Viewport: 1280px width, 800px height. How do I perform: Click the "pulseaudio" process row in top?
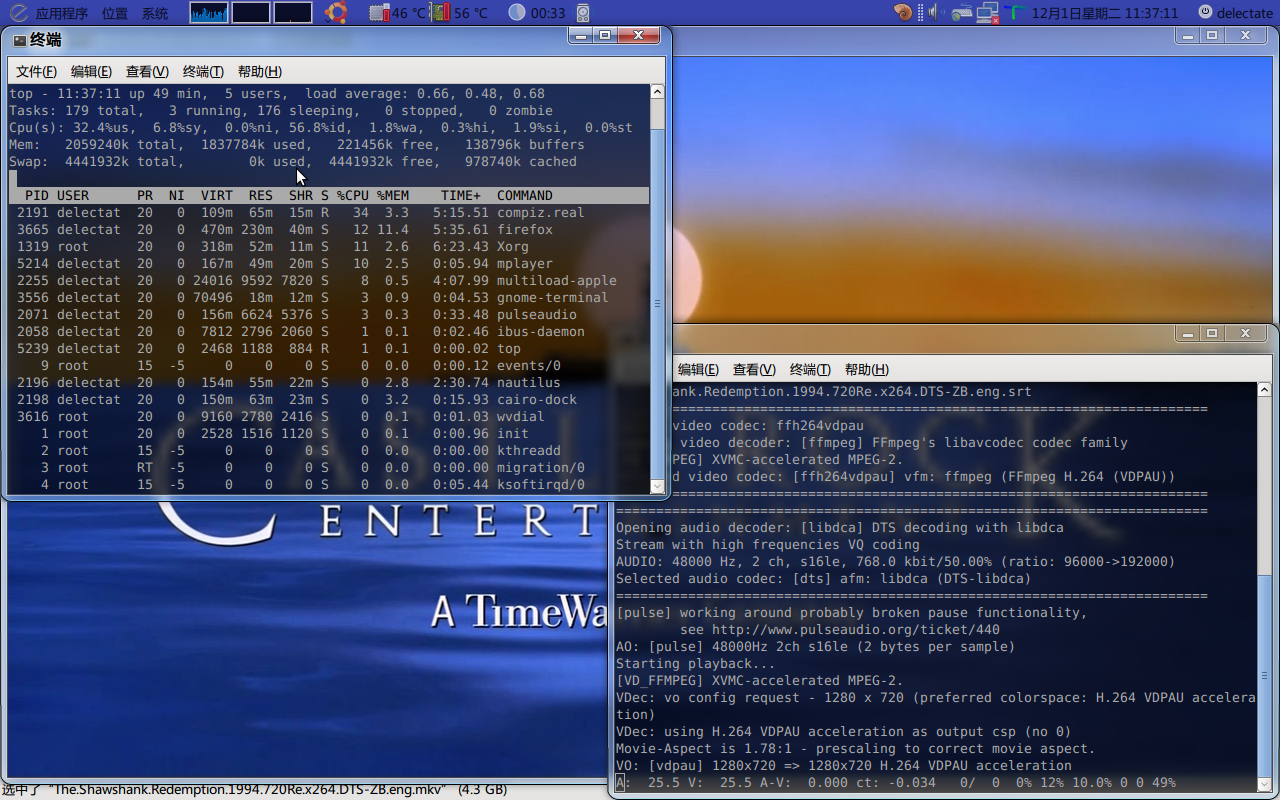point(329,315)
